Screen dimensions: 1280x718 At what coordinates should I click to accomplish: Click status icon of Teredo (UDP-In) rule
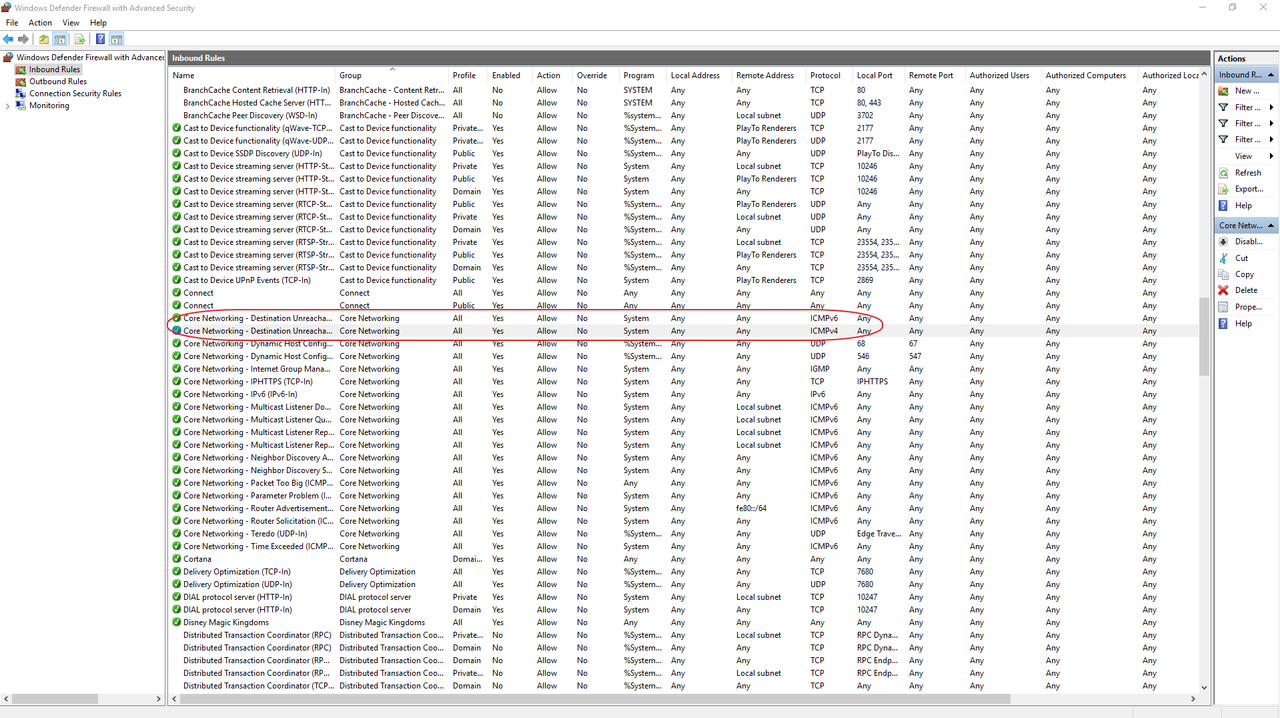(x=177, y=534)
